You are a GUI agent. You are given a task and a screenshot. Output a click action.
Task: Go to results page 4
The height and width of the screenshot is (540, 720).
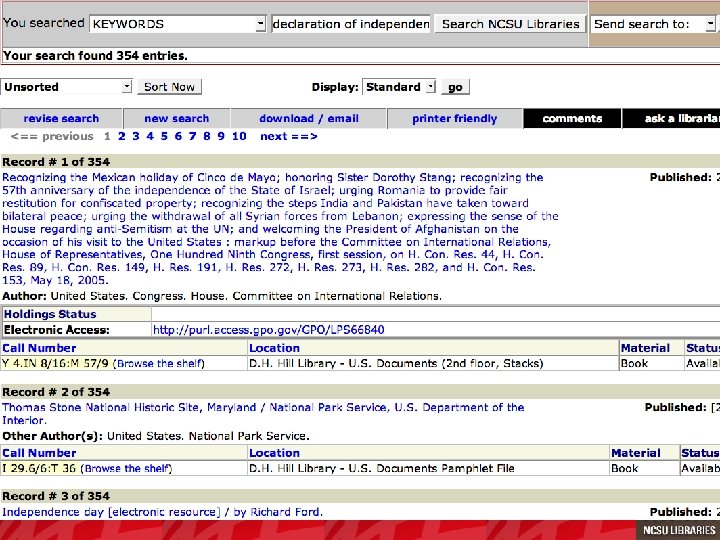[150, 136]
